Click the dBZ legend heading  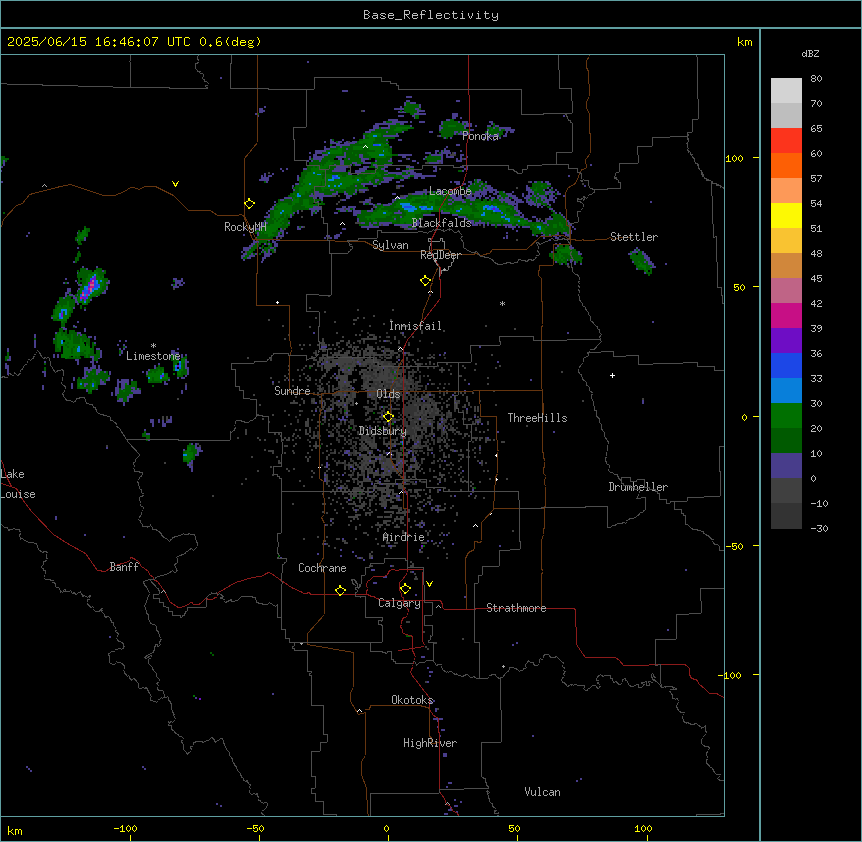(x=810, y=54)
